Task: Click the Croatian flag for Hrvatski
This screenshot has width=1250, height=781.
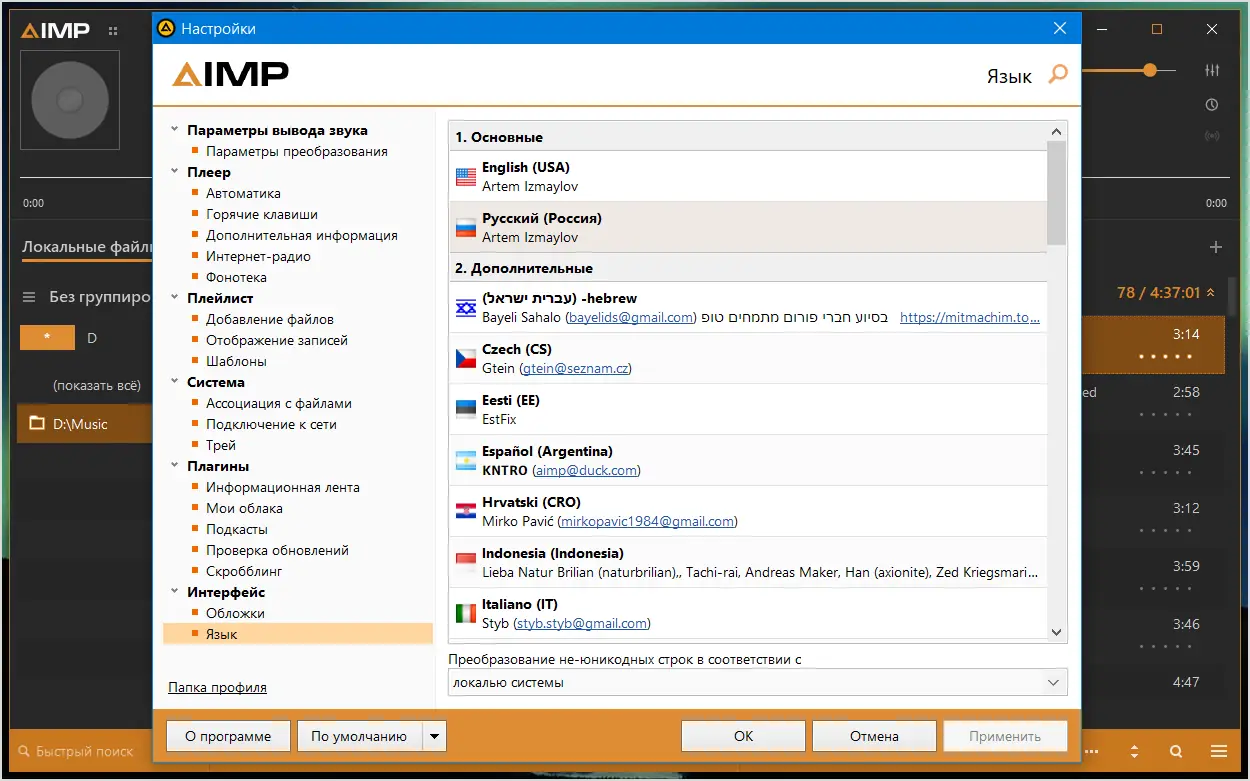Action: click(466, 512)
